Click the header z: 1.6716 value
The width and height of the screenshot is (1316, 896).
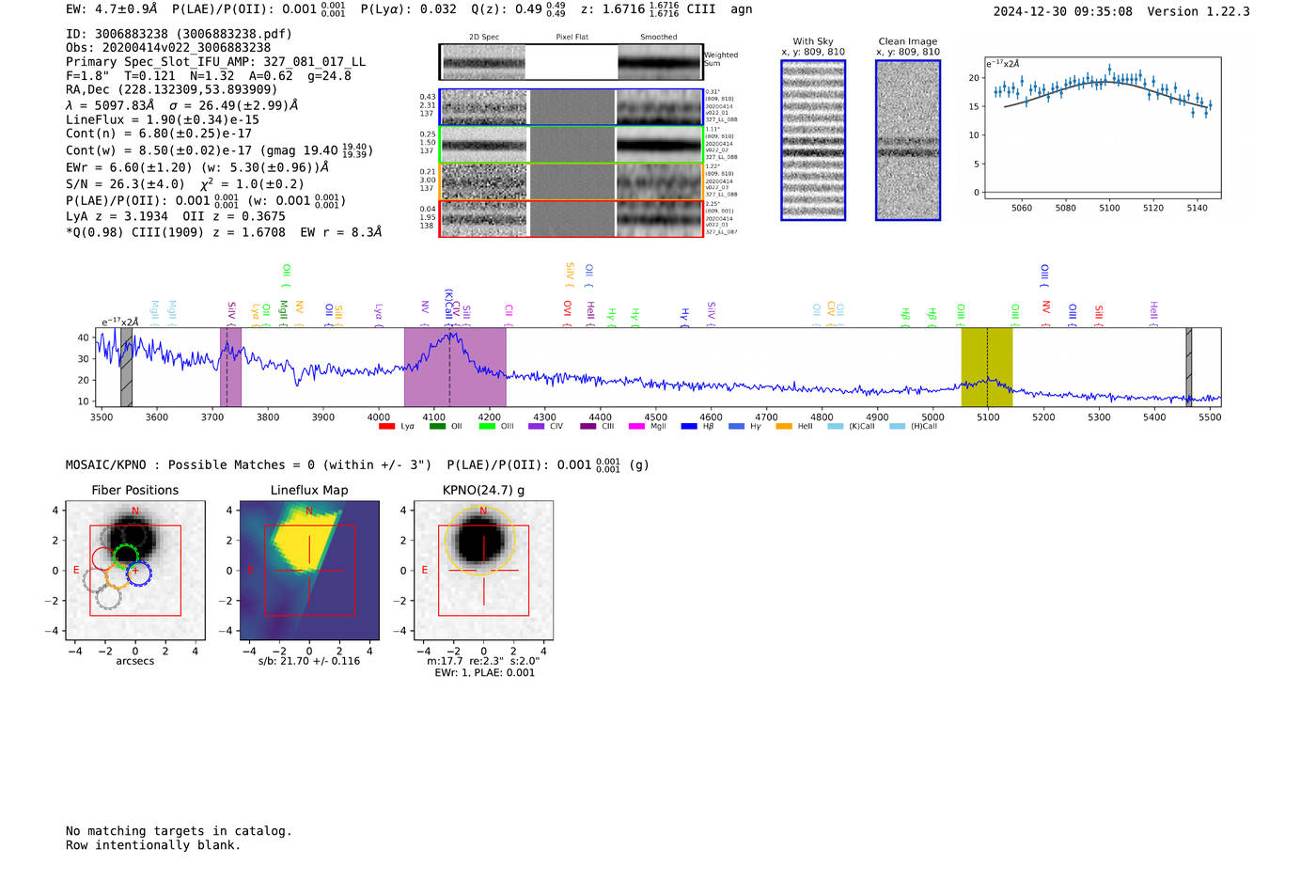pyautogui.click(x=629, y=9)
